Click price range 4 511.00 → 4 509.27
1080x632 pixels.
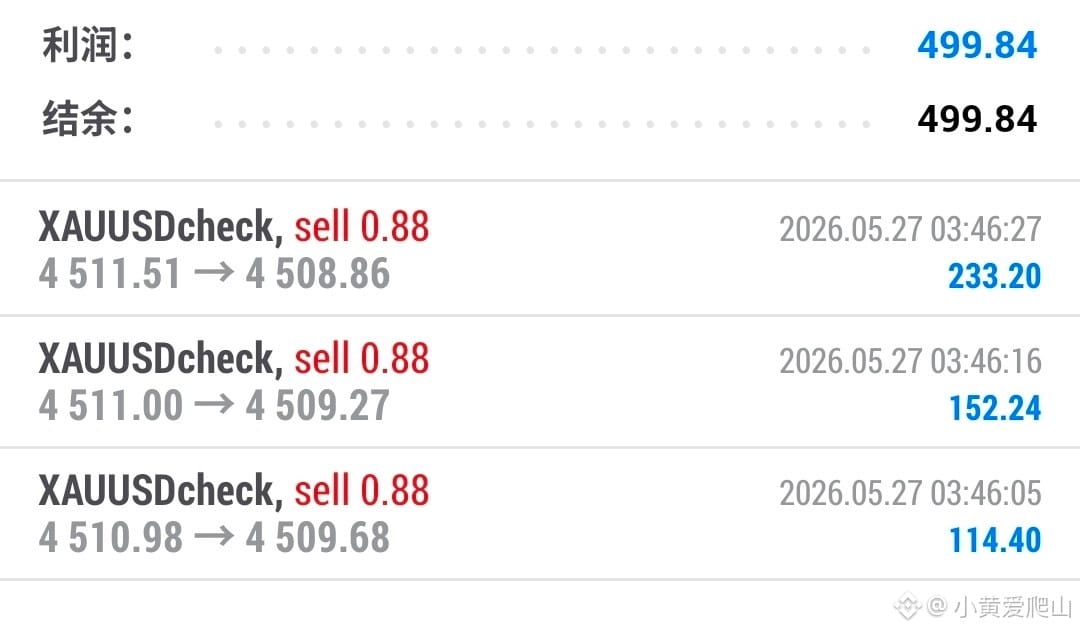tap(214, 405)
